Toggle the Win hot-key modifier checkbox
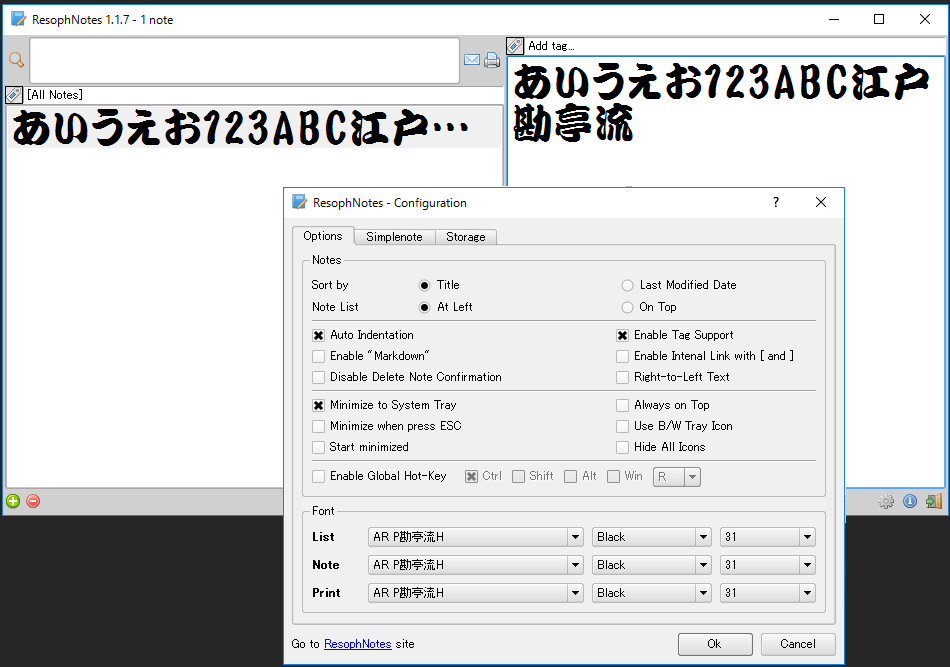The image size is (950, 667). click(614, 477)
